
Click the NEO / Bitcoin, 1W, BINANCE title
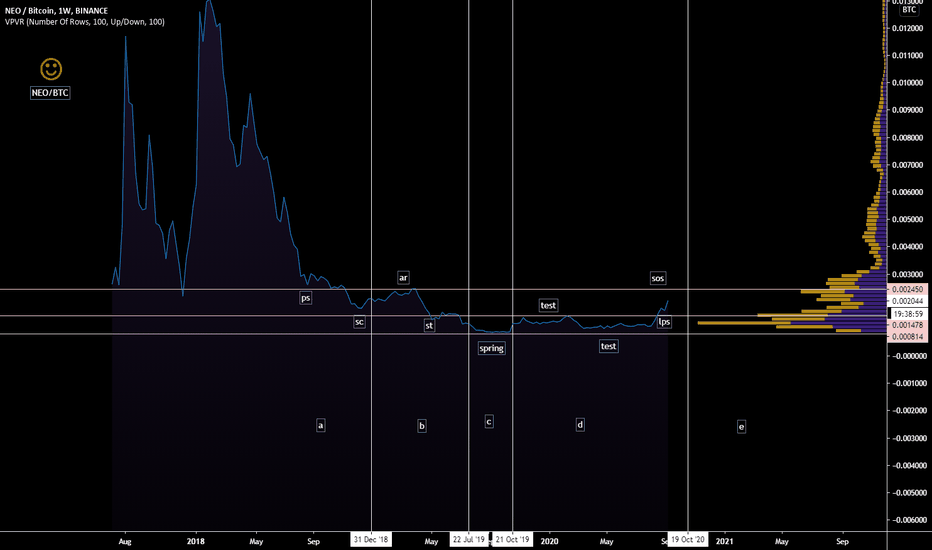pyautogui.click(x=56, y=11)
